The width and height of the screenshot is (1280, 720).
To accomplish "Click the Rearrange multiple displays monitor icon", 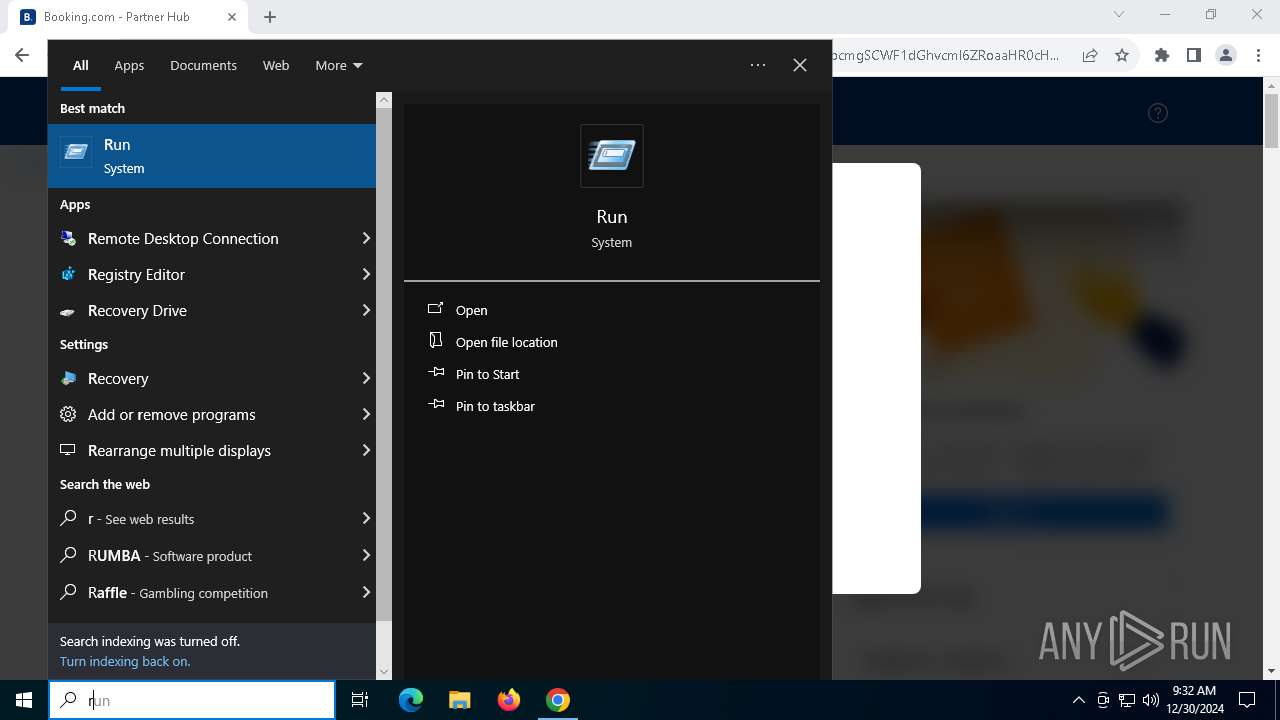I will 68,450.
